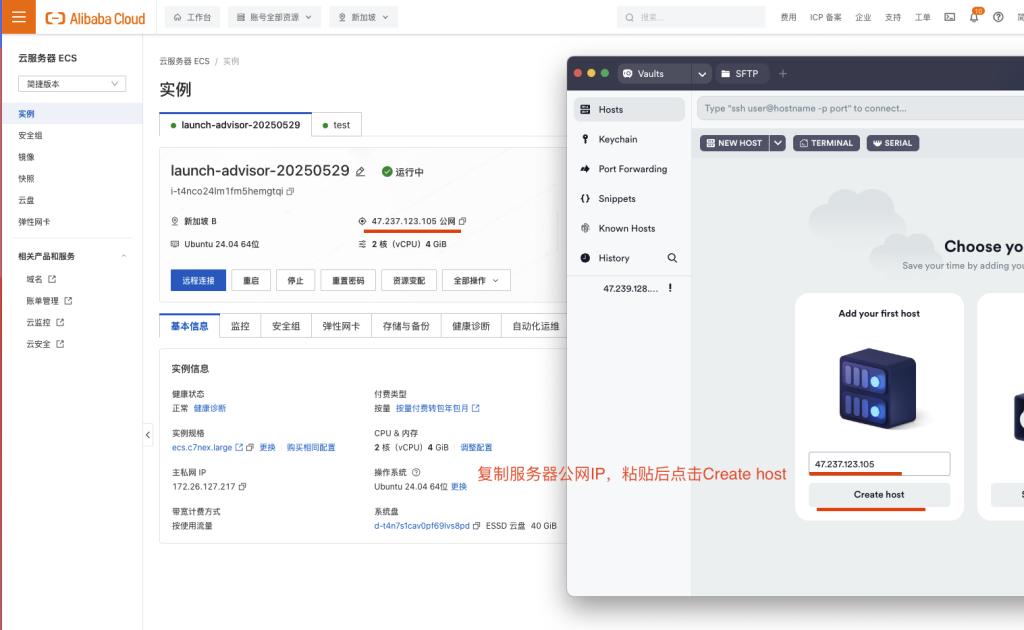Expand the 账号全部资源 dropdown
The height and width of the screenshot is (630, 1024).
[x=274, y=17]
